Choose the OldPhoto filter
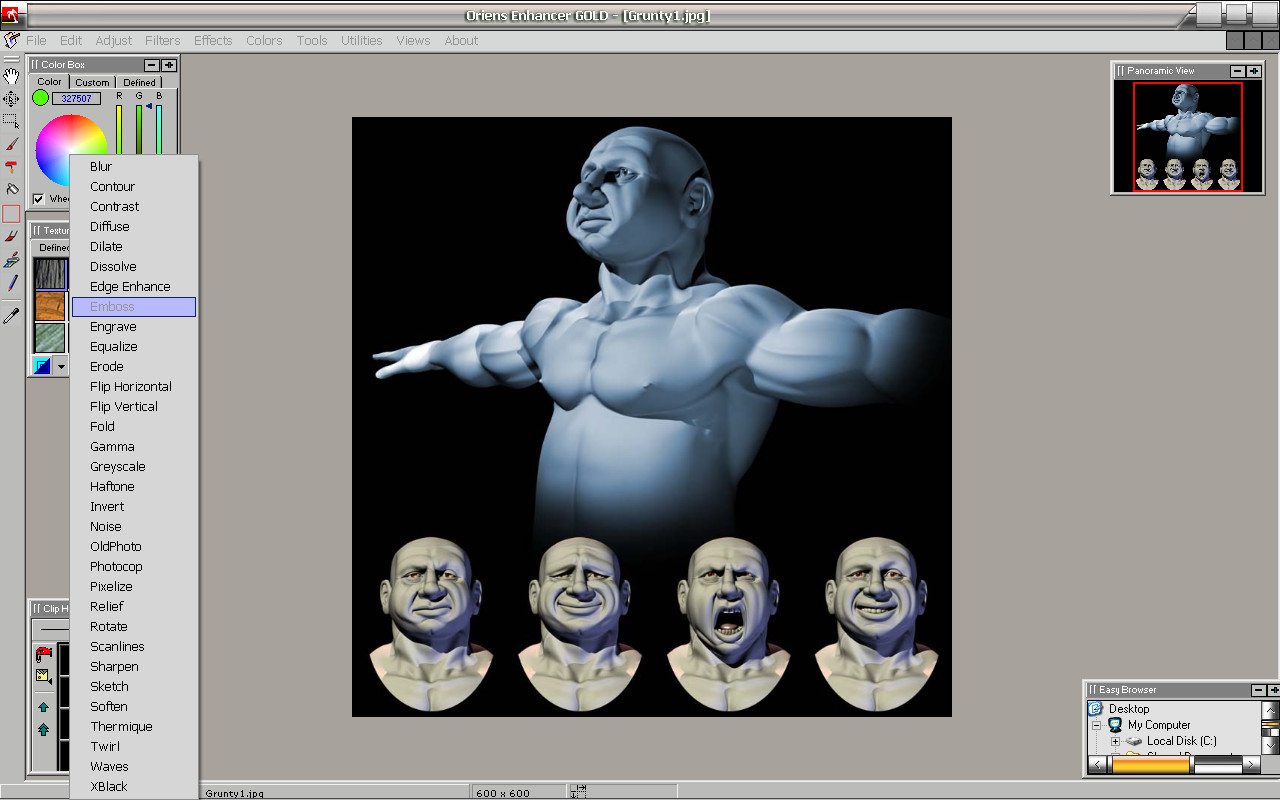 click(x=134, y=547)
